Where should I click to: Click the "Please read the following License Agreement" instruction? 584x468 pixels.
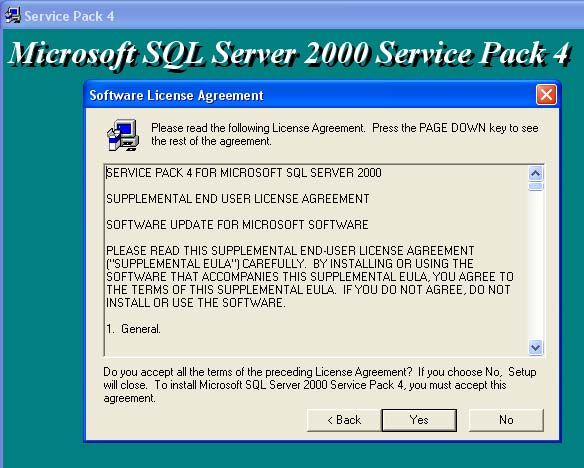coord(345,134)
